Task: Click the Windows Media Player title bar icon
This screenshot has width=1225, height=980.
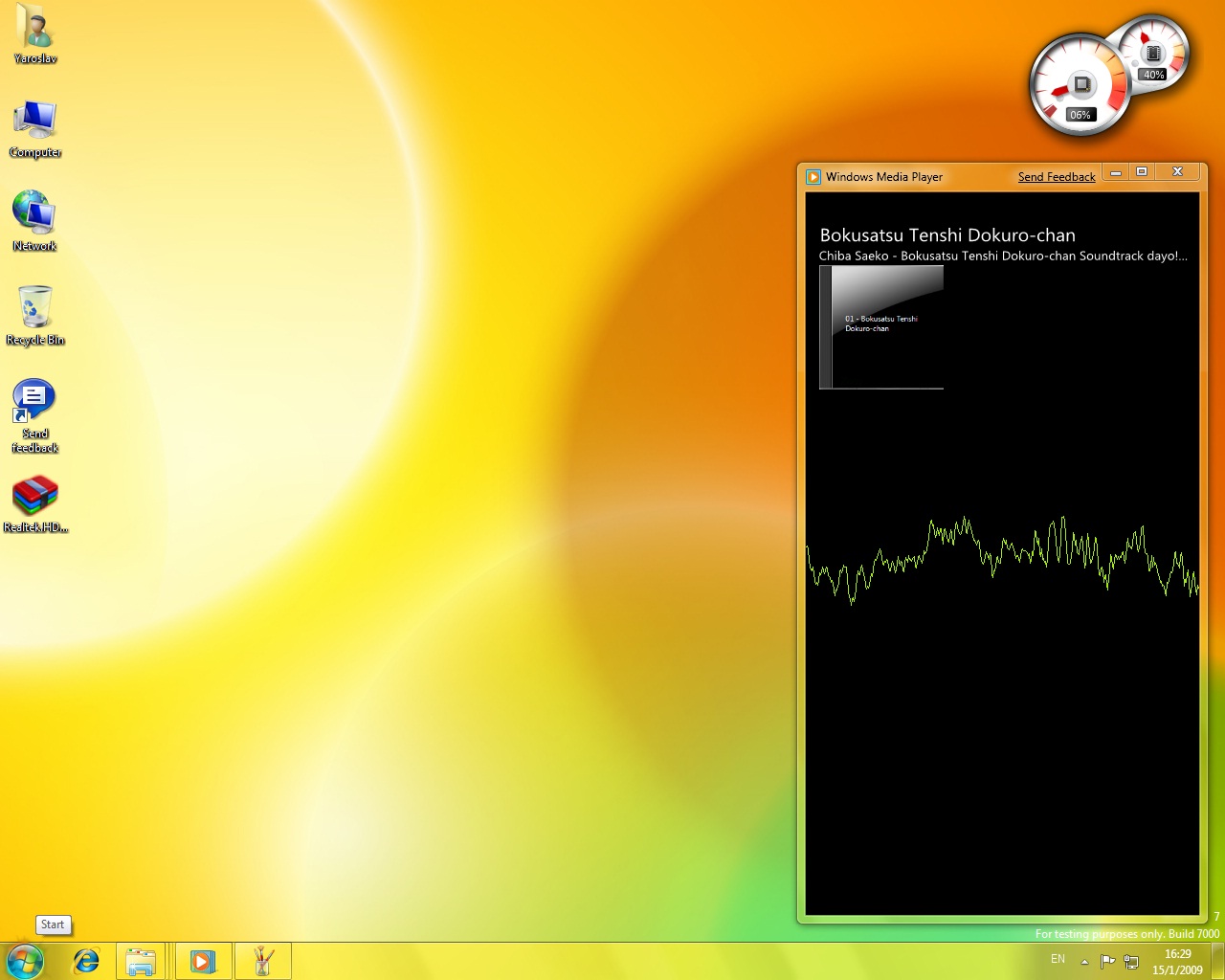Action: (x=813, y=177)
